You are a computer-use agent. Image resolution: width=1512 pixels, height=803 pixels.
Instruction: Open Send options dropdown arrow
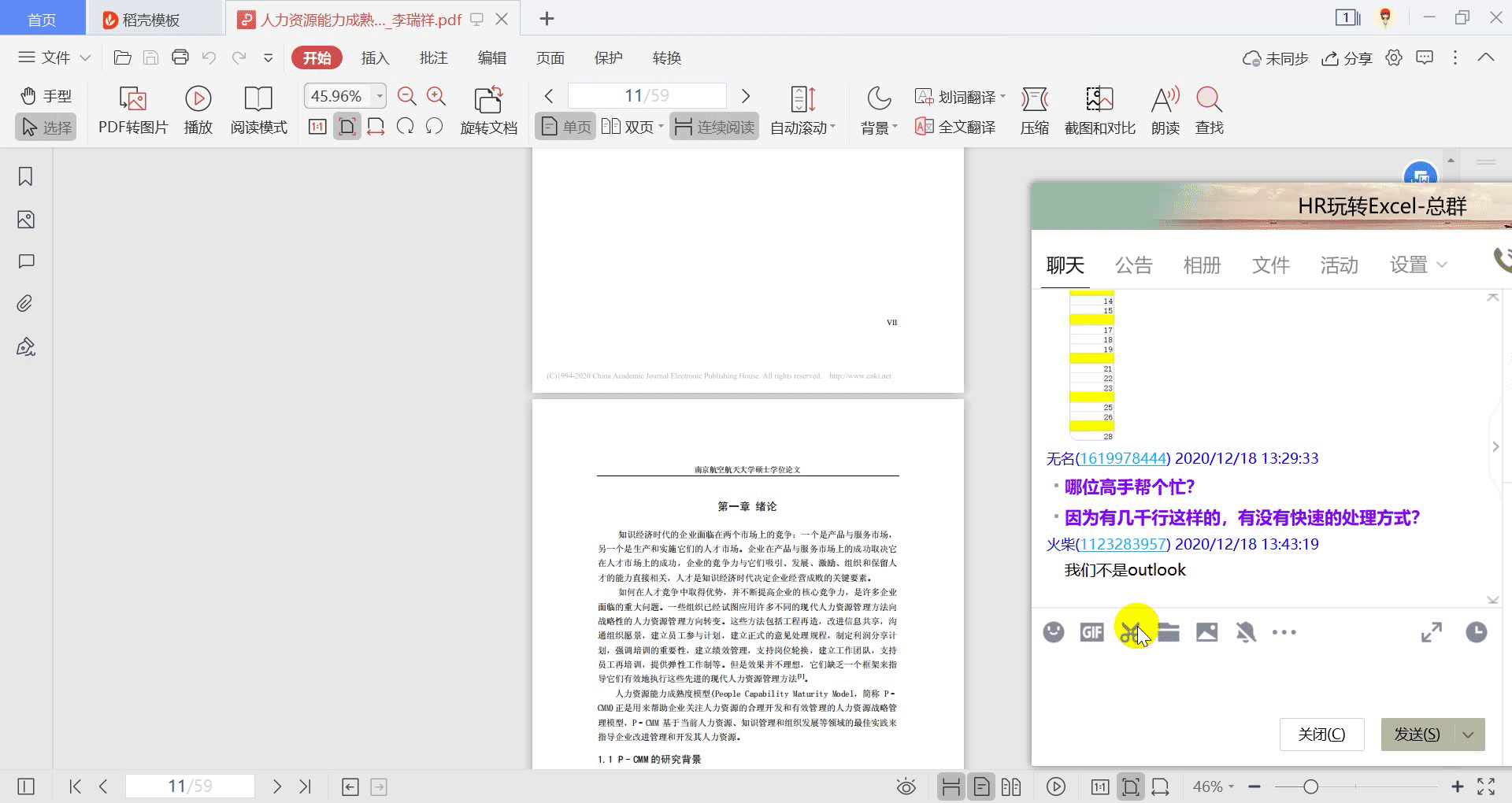tap(1468, 735)
